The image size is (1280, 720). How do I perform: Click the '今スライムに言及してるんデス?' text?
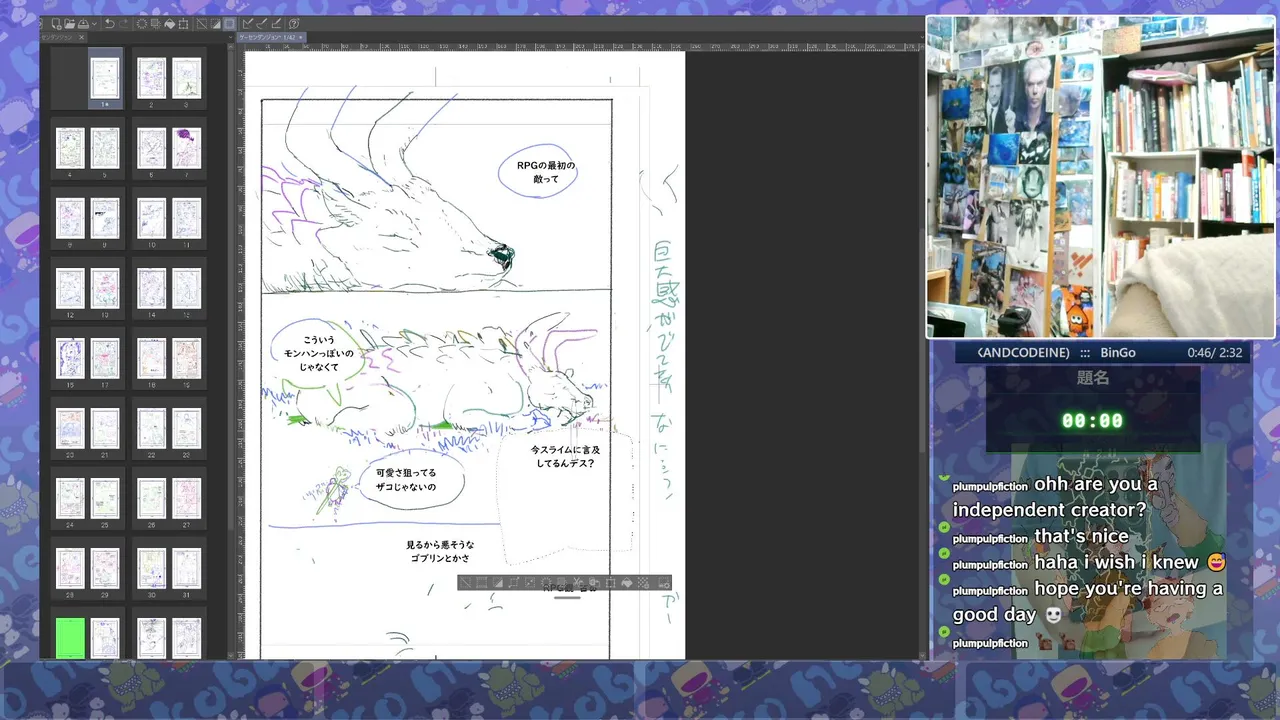tap(566, 456)
